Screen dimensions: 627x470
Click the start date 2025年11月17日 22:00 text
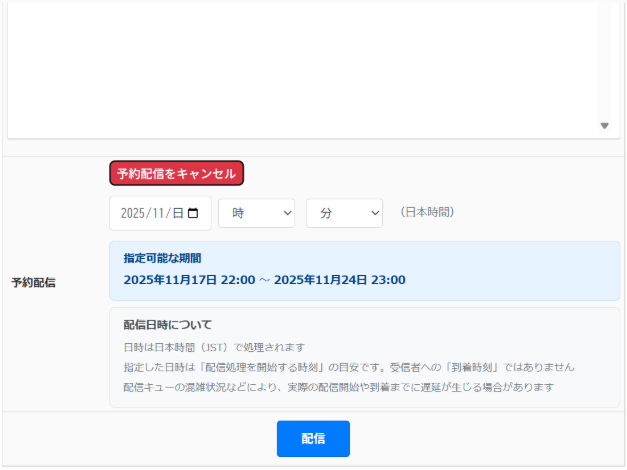pyautogui.click(x=187, y=280)
